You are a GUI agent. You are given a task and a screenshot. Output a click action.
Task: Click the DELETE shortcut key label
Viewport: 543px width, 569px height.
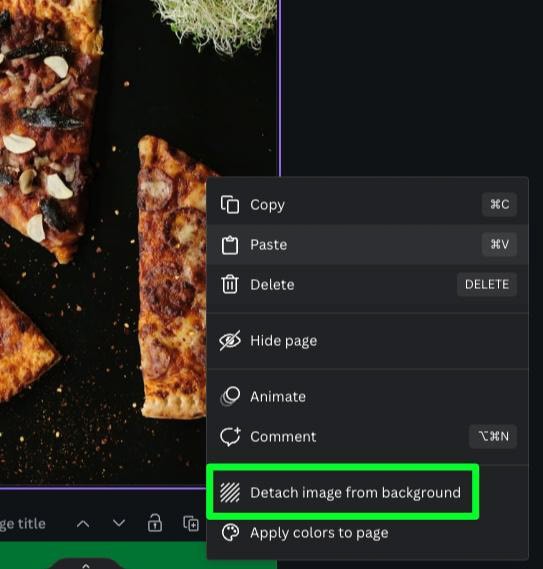(487, 284)
